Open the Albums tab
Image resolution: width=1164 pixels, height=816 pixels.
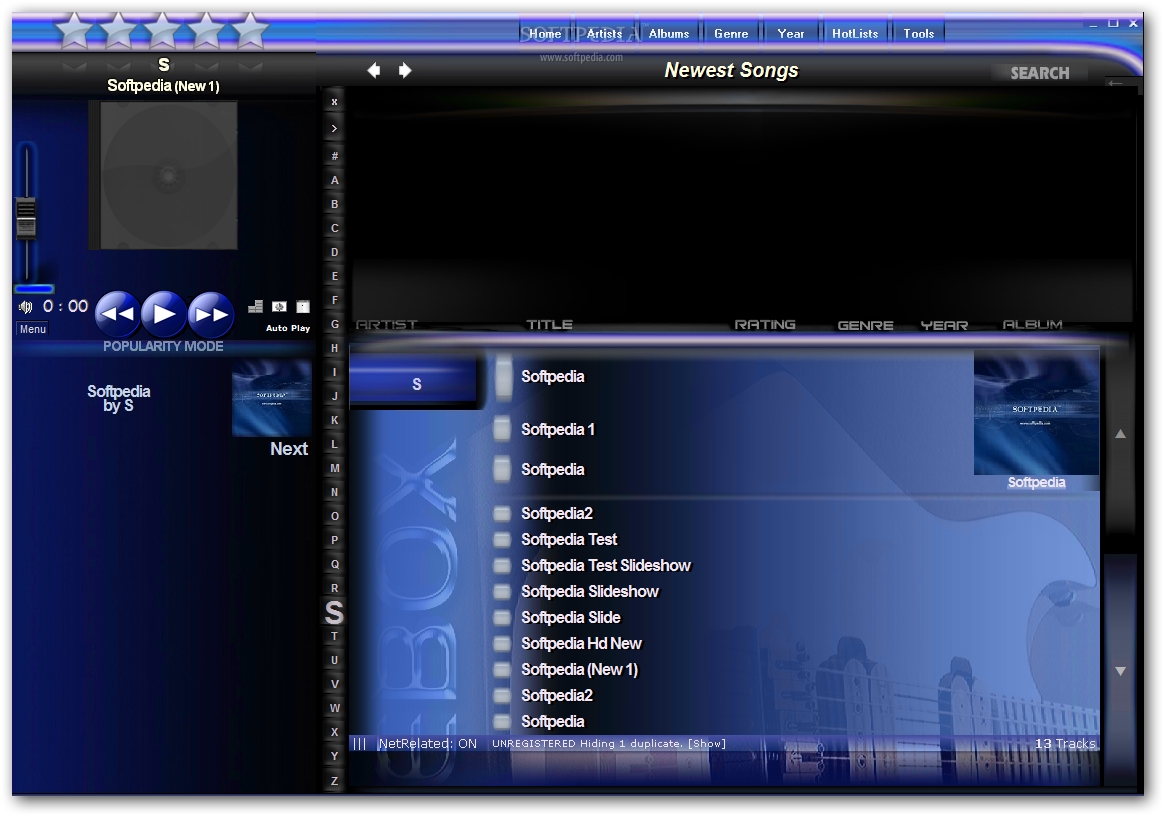coord(669,33)
